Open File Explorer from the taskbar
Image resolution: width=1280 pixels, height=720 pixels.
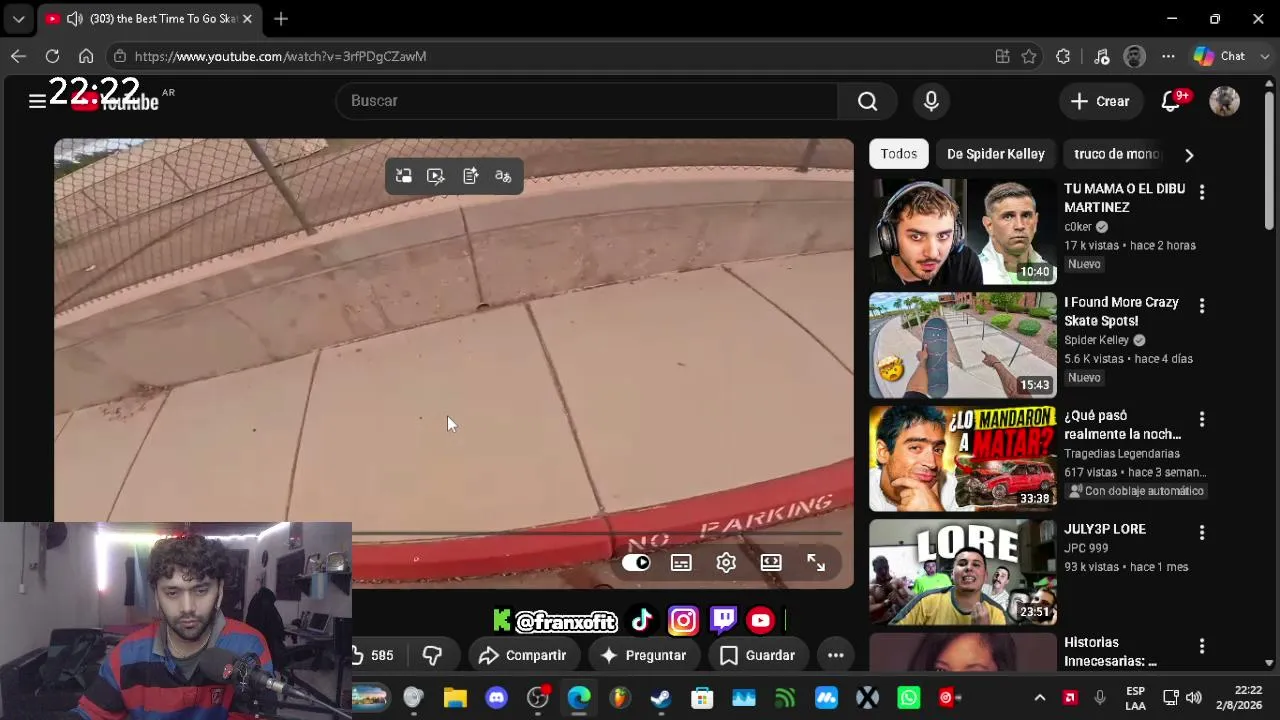(x=455, y=698)
